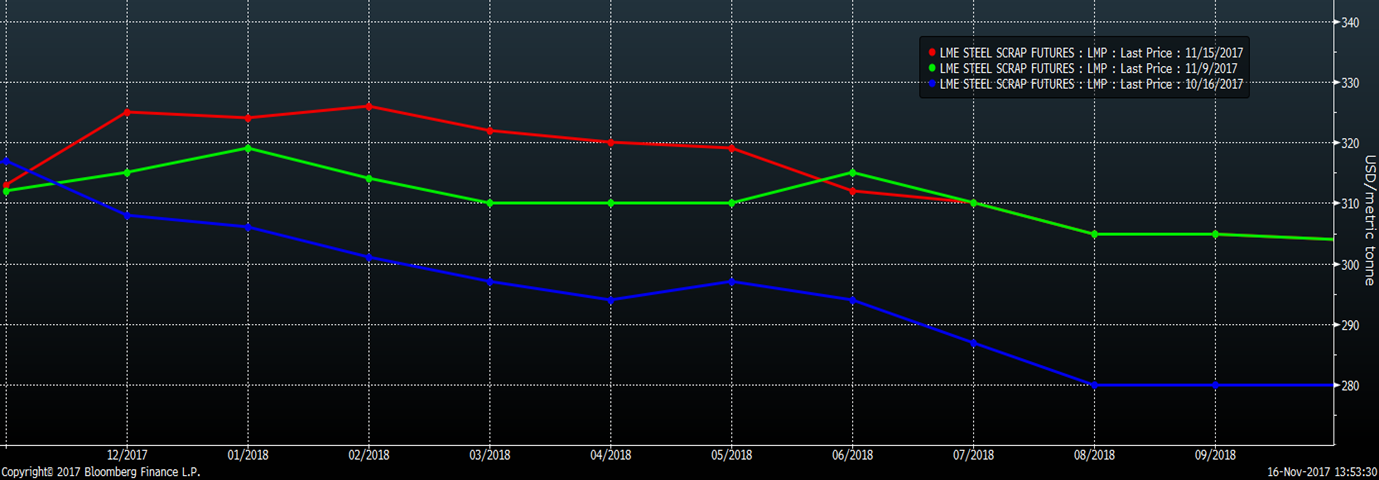
Task: Click the 03/2018 x-axis label
Action: (x=489, y=454)
